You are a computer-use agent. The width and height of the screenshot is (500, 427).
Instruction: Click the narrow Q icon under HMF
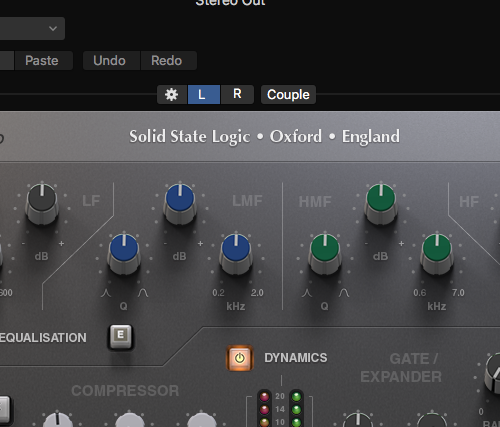(x=307, y=293)
